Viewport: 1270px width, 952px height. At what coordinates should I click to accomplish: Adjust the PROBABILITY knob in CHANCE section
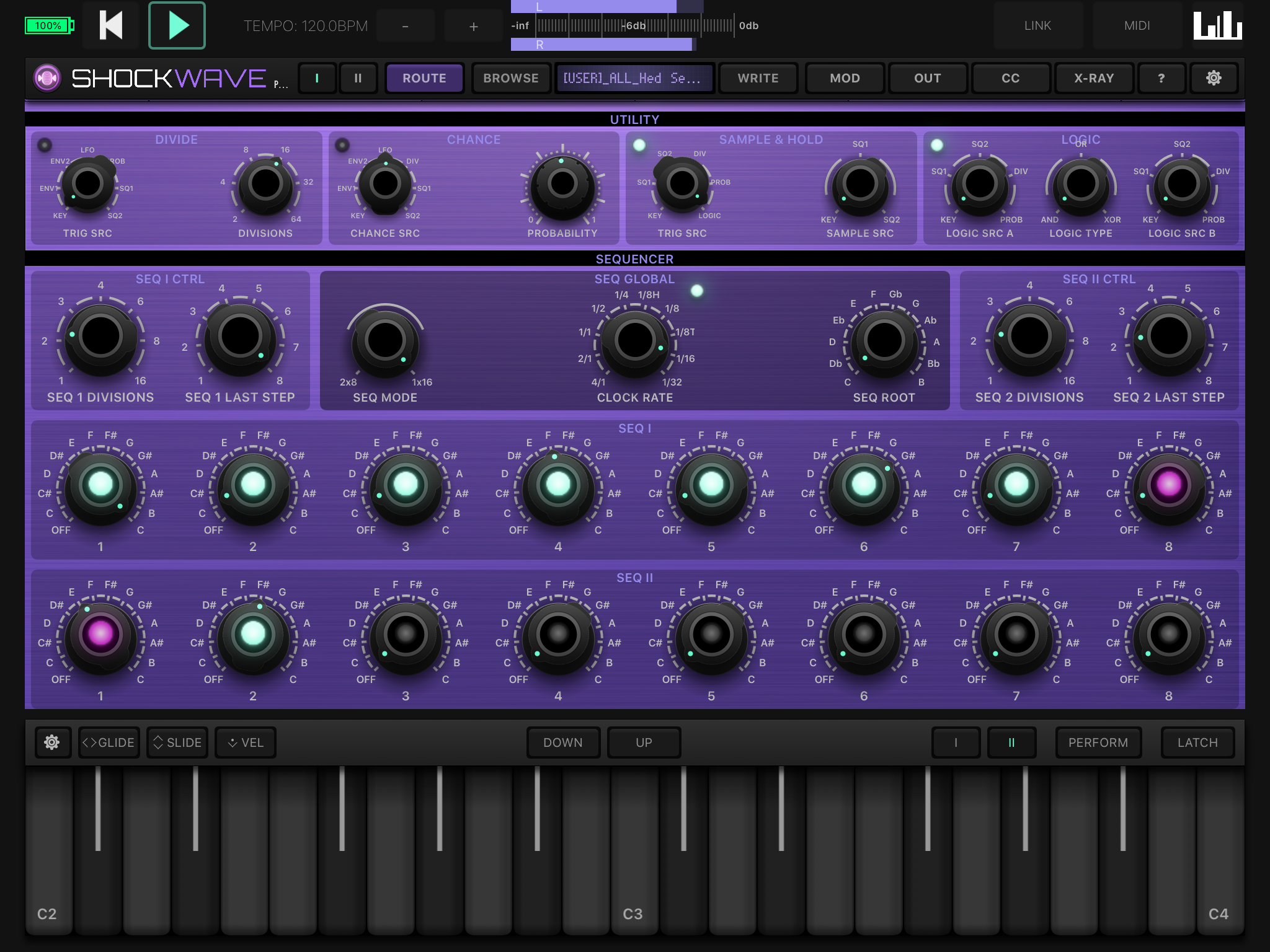pyautogui.click(x=561, y=184)
